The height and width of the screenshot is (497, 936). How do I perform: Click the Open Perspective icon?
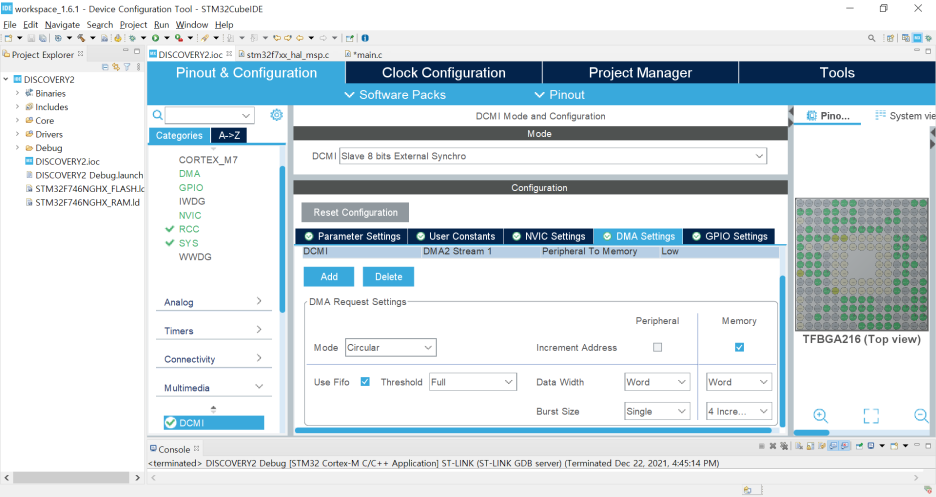890,38
